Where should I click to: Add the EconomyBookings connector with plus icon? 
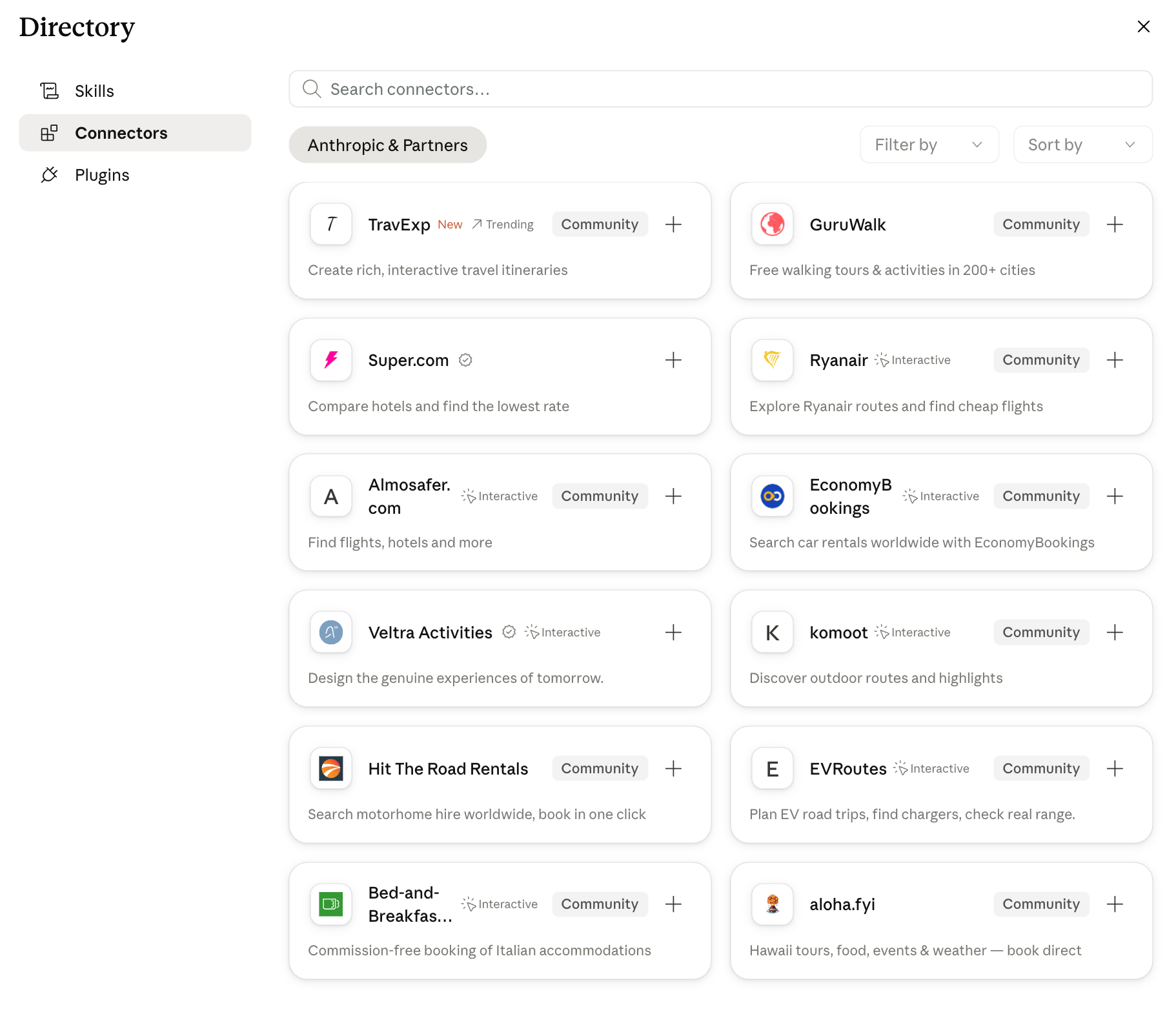1115,496
